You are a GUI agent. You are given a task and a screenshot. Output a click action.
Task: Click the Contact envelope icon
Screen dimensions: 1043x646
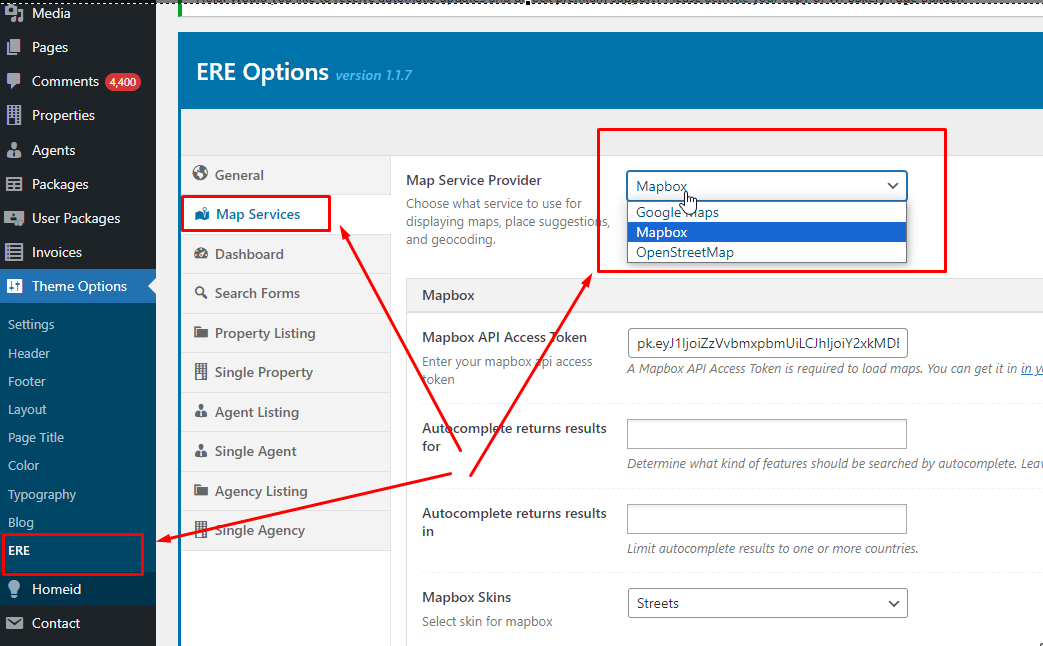(14, 623)
